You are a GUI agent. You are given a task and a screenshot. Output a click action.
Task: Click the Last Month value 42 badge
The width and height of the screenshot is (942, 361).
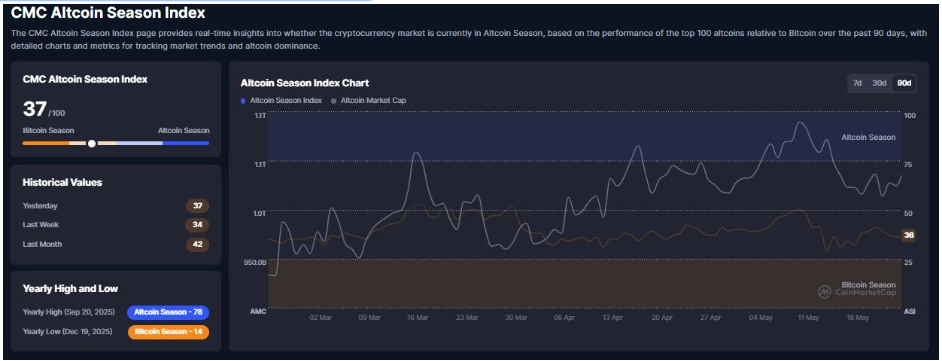(197, 244)
